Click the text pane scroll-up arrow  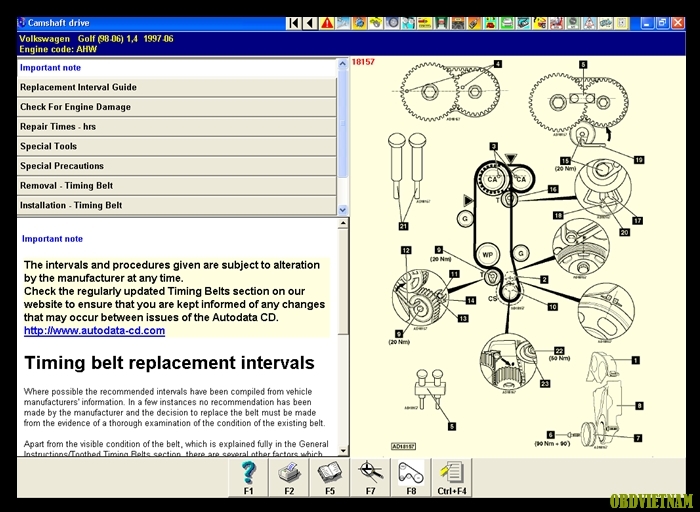click(343, 223)
